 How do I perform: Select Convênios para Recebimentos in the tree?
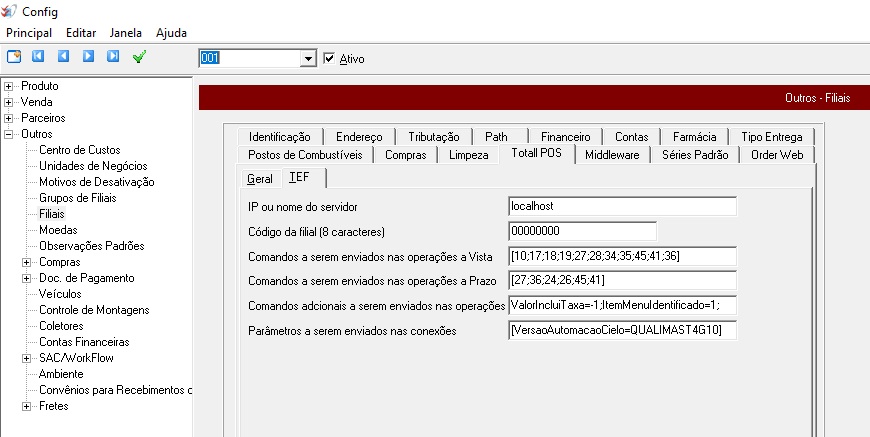pos(115,390)
